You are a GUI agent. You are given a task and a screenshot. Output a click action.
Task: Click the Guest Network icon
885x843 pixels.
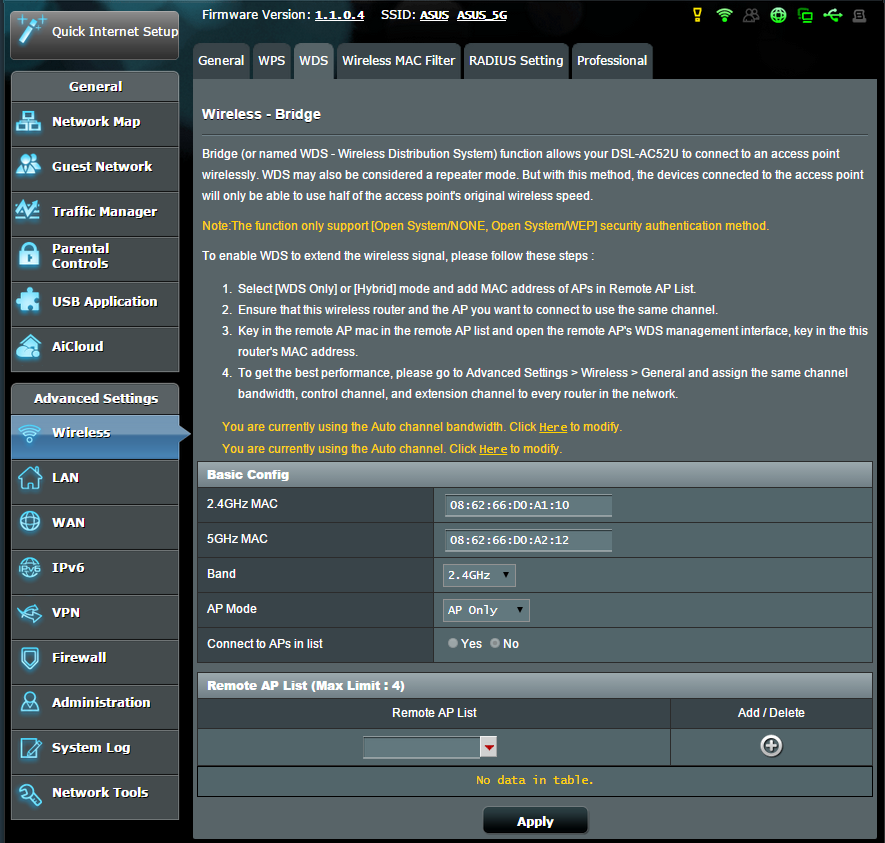[28, 165]
